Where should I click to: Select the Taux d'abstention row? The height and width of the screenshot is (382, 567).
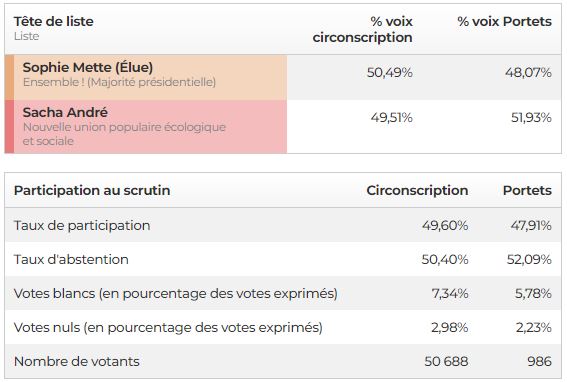283,259
